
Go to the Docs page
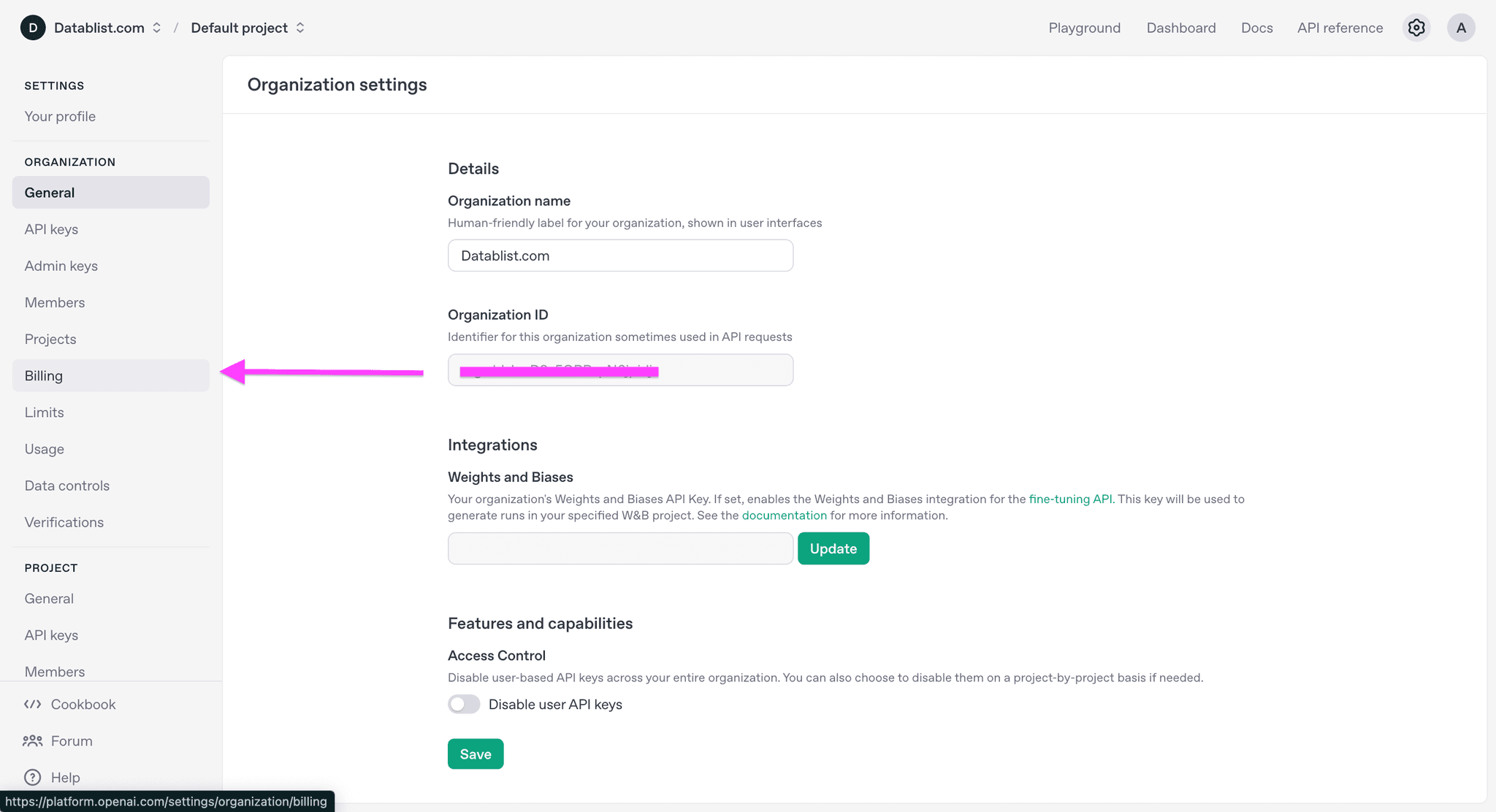coord(1256,27)
